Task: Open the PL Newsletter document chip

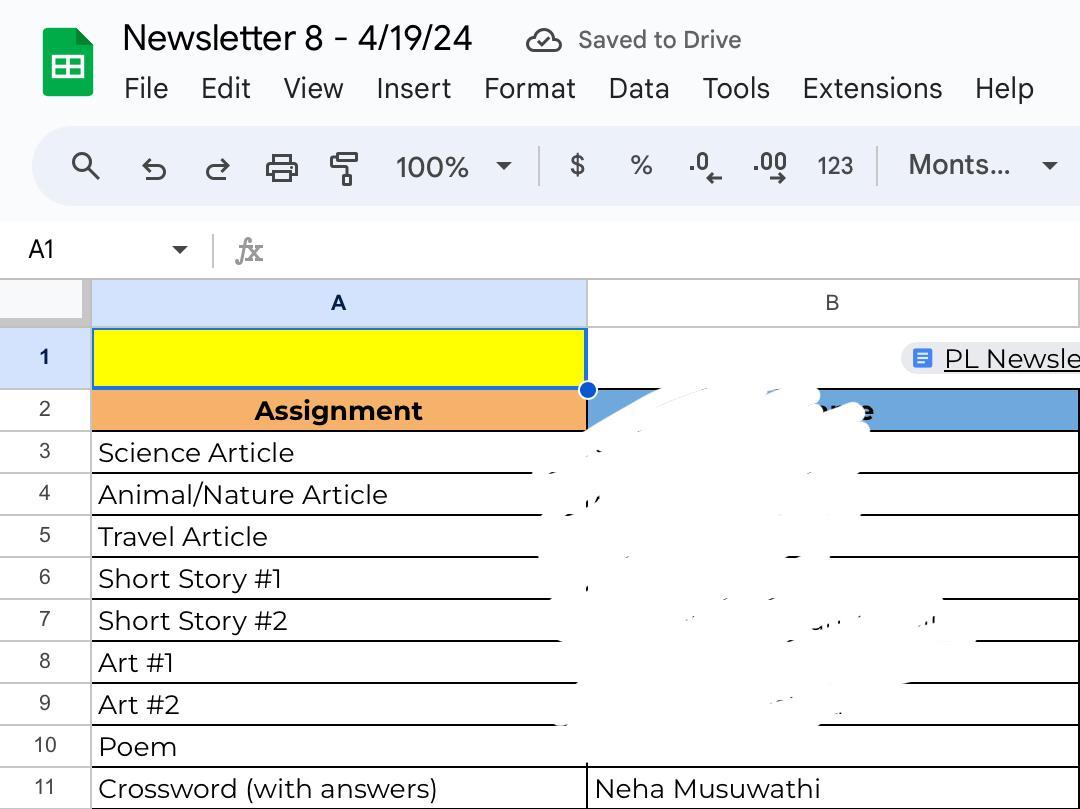Action: point(992,359)
